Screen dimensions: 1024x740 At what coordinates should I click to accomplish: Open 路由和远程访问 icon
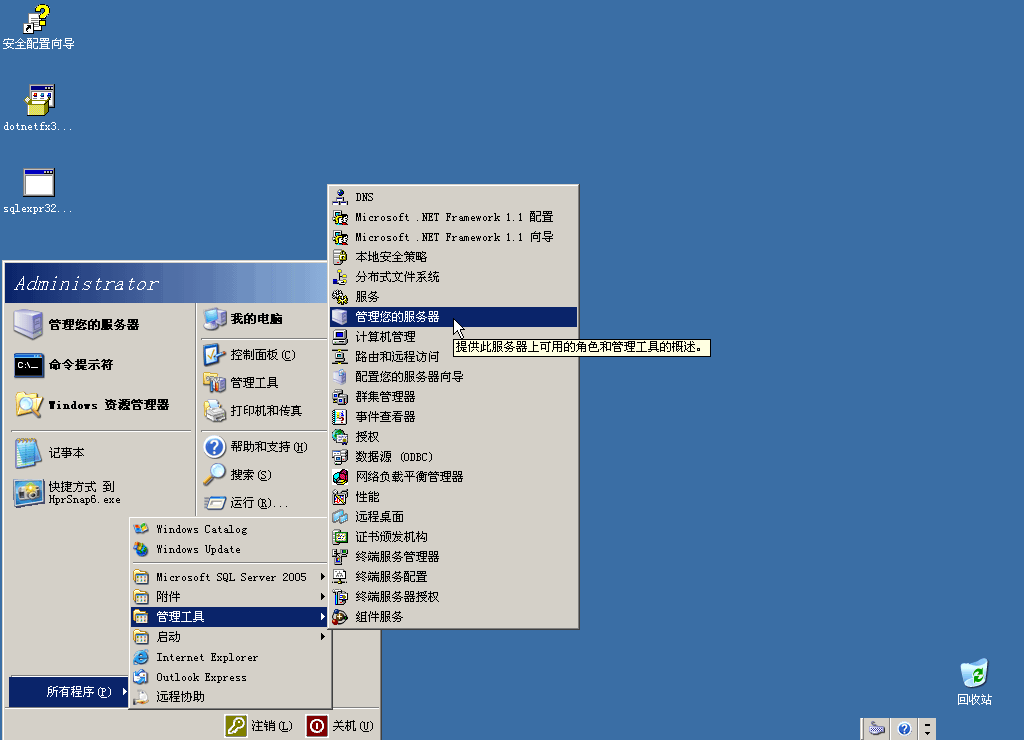(x=340, y=357)
